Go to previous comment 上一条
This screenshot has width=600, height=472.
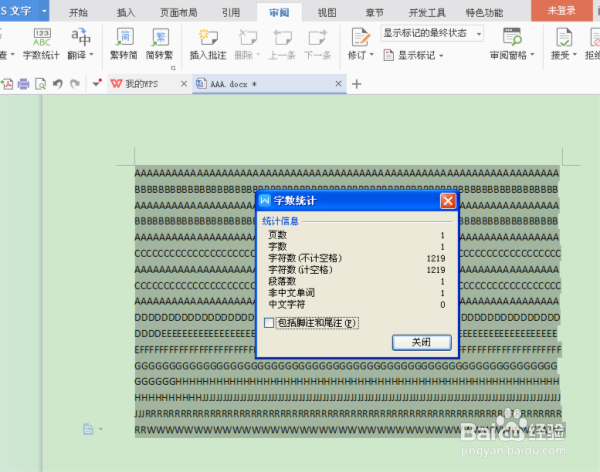282,44
